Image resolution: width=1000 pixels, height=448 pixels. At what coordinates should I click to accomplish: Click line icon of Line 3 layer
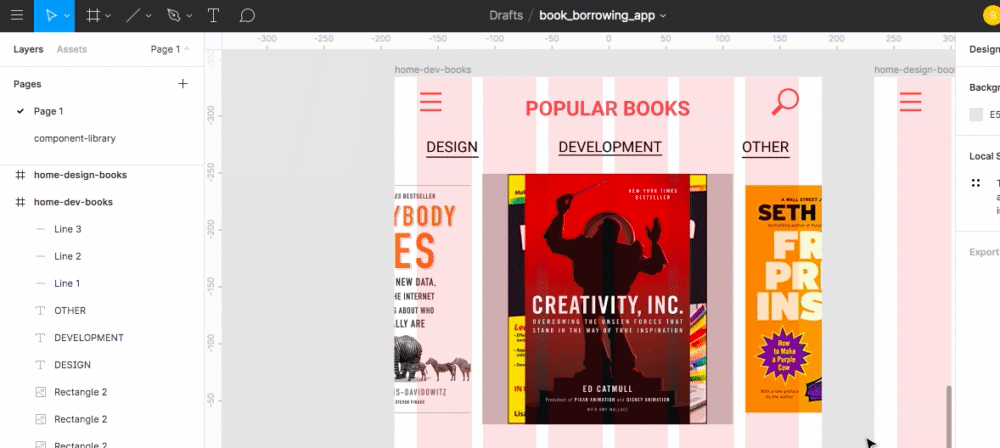coord(41,229)
